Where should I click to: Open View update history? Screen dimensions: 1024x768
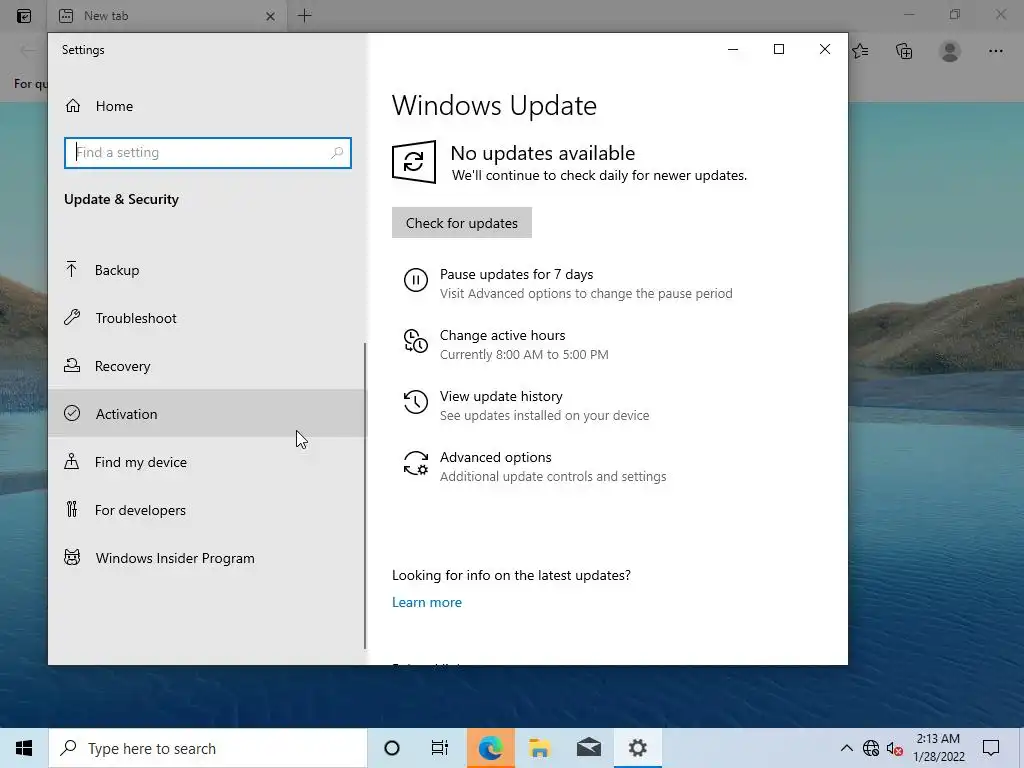[x=501, y=396]
